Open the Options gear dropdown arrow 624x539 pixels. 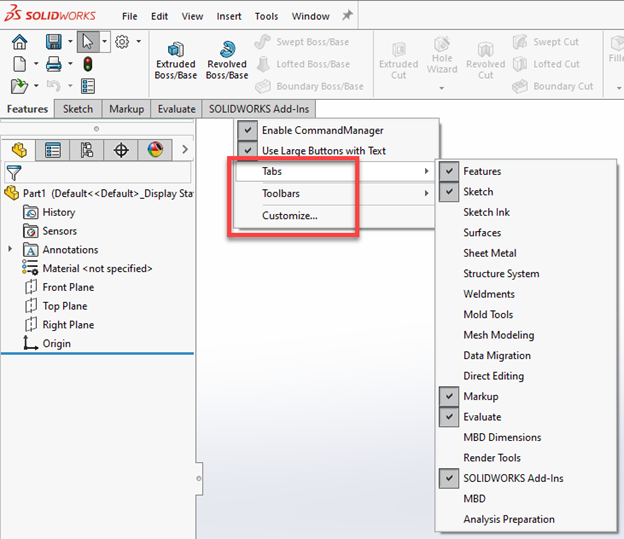(x=138, y=41)
